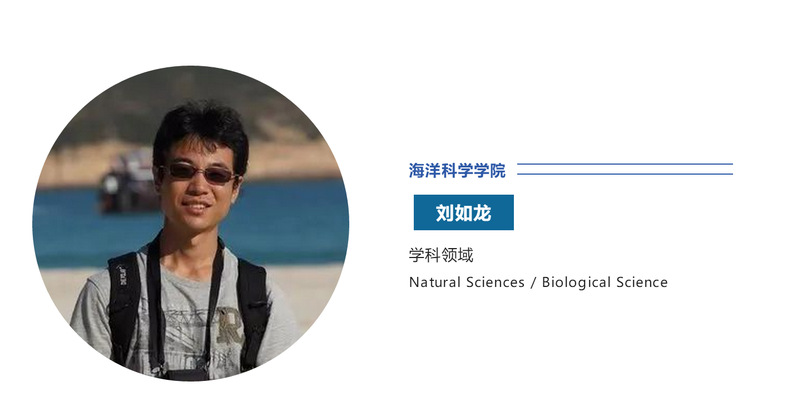The height and width of the screenshot is (406, 798).
Task: Click the 学科领域 heading text
Action: coord(441,254)
